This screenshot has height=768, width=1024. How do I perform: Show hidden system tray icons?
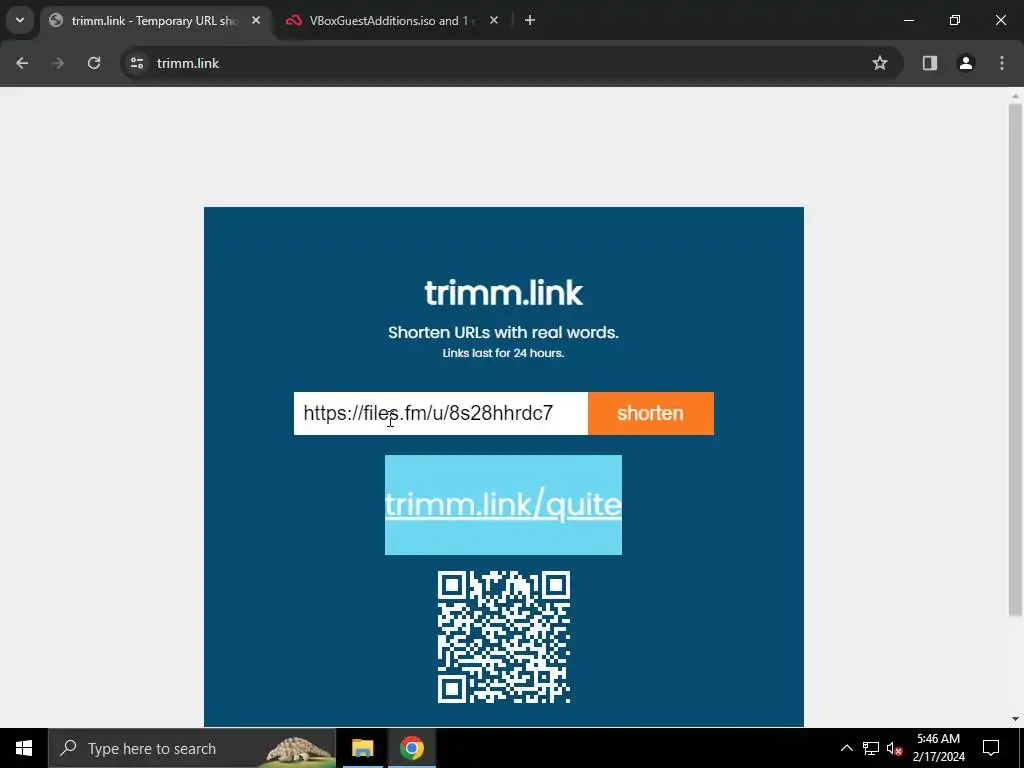[x=846, y=748]
